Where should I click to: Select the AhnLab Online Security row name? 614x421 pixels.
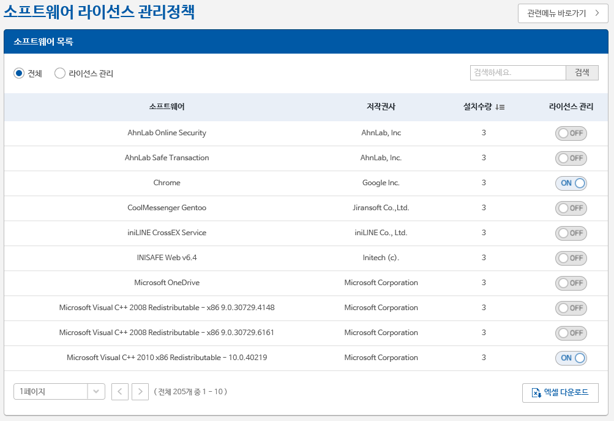(x=167, y=133)
